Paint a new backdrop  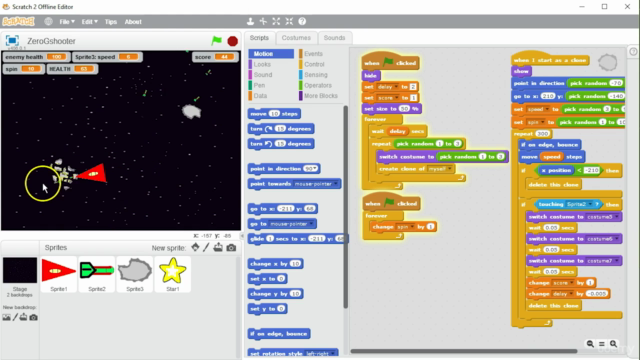16,317
